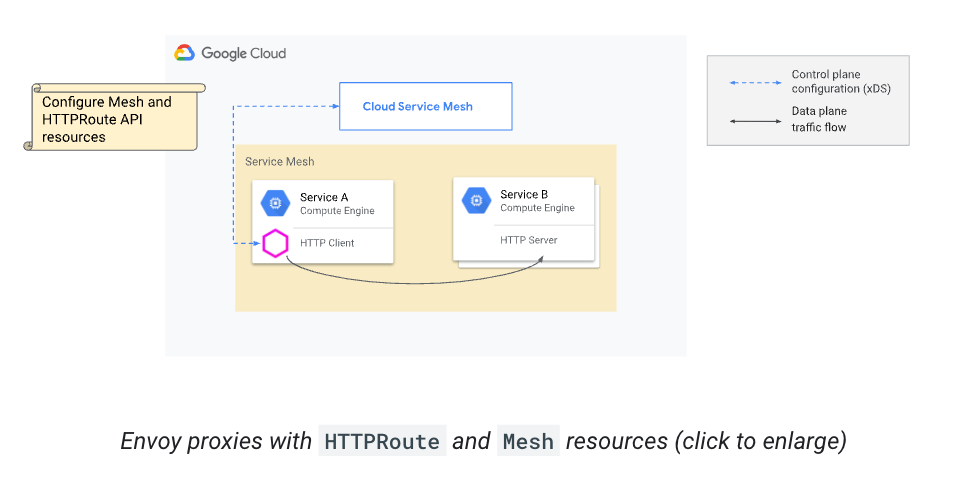Click the Service A Compute Engine hexagon icon
The height and width of the screenshot is (477, 955).
coord(275,203)
